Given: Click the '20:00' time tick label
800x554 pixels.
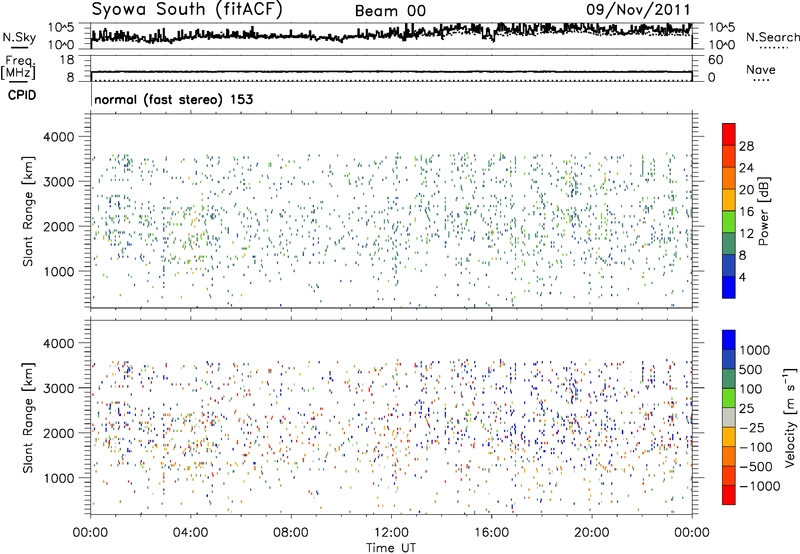Looking at the screenshot, I should click(x=592, y=533).
